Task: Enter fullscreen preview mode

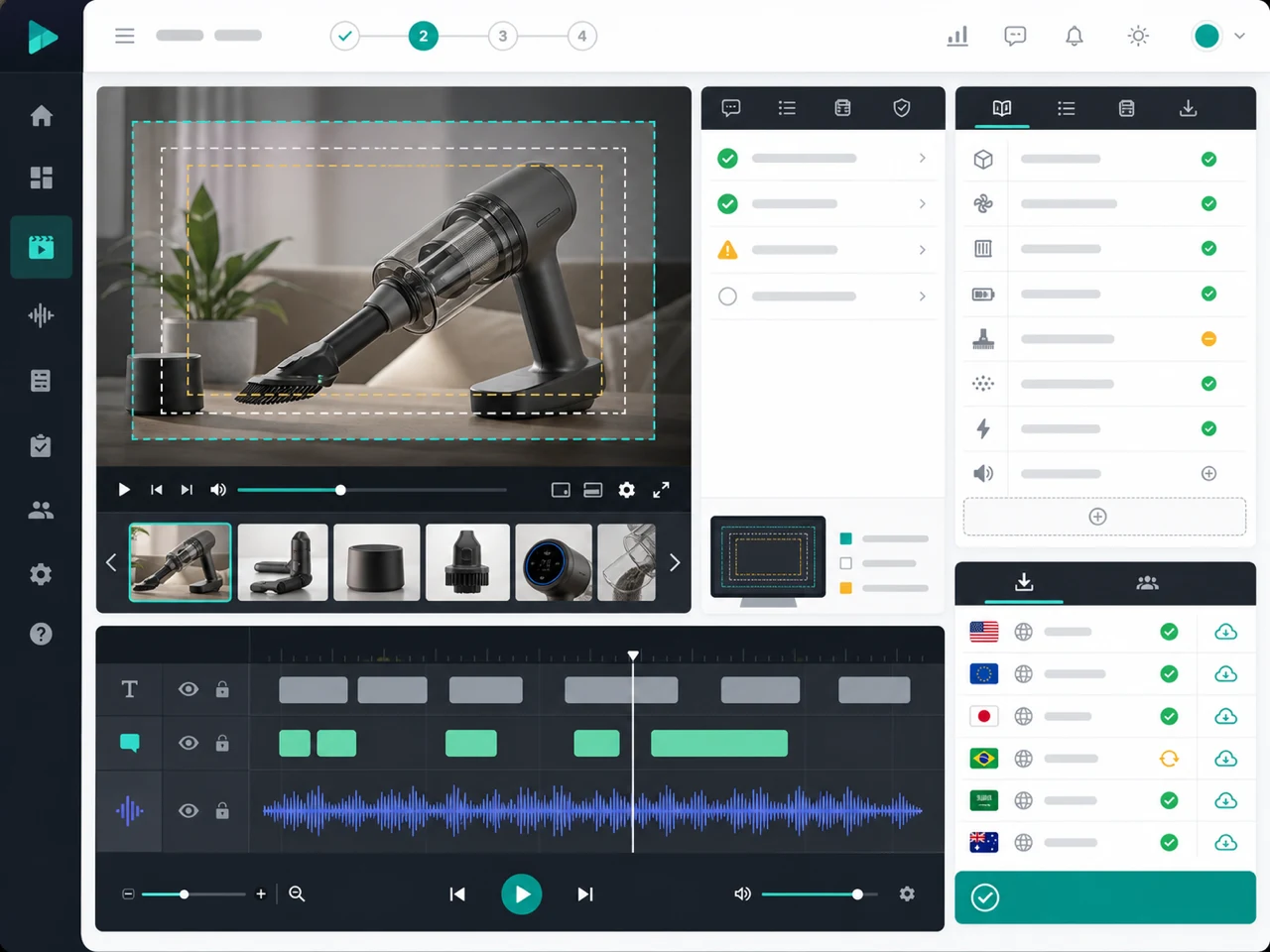Action: coord(661,490)
